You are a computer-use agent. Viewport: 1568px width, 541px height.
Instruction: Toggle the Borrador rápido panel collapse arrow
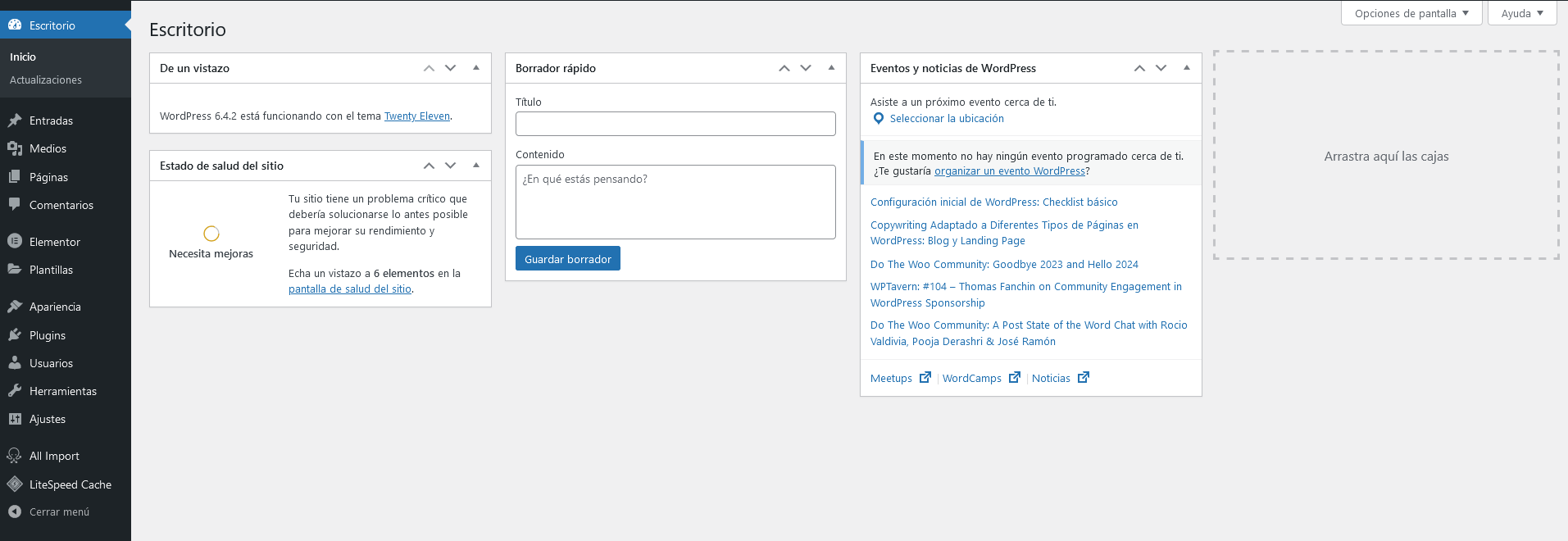point(831,68)
